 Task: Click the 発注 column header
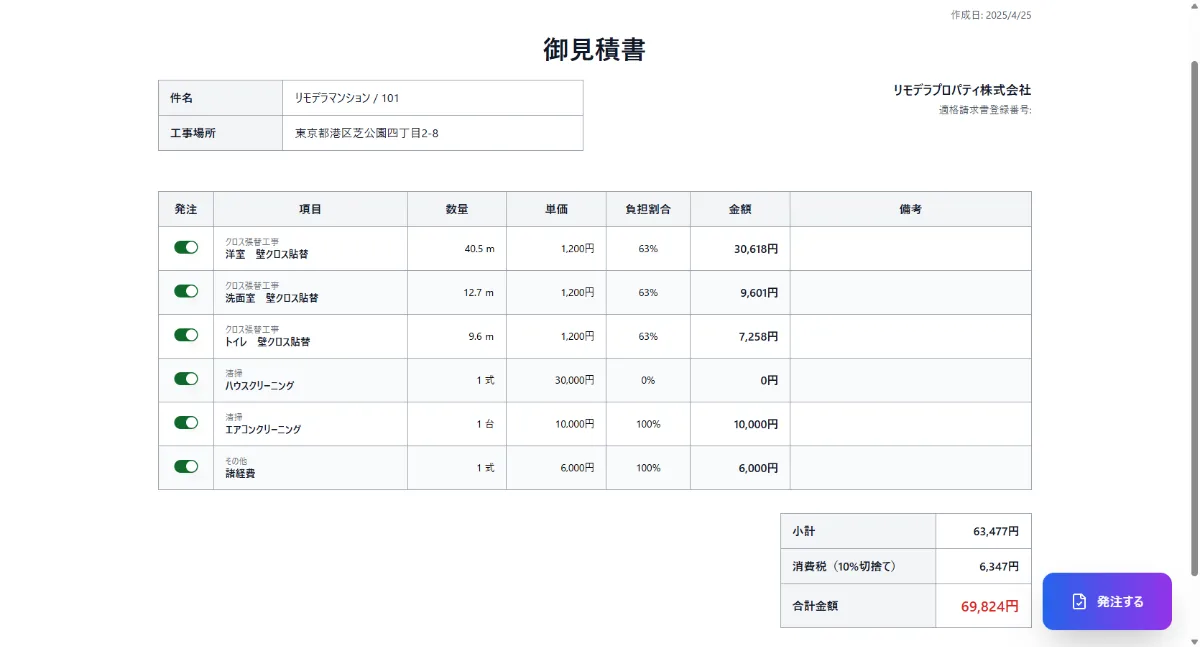(186, 209)
